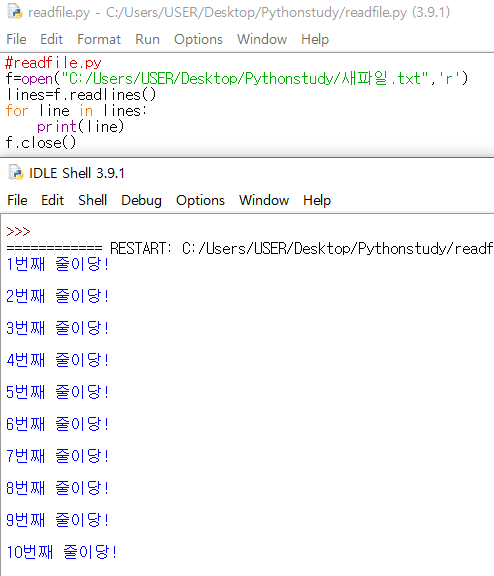Click the output line '7번째 줄이당!'
The height and width of the screenshot is (576, 494).
pos(58,456)
